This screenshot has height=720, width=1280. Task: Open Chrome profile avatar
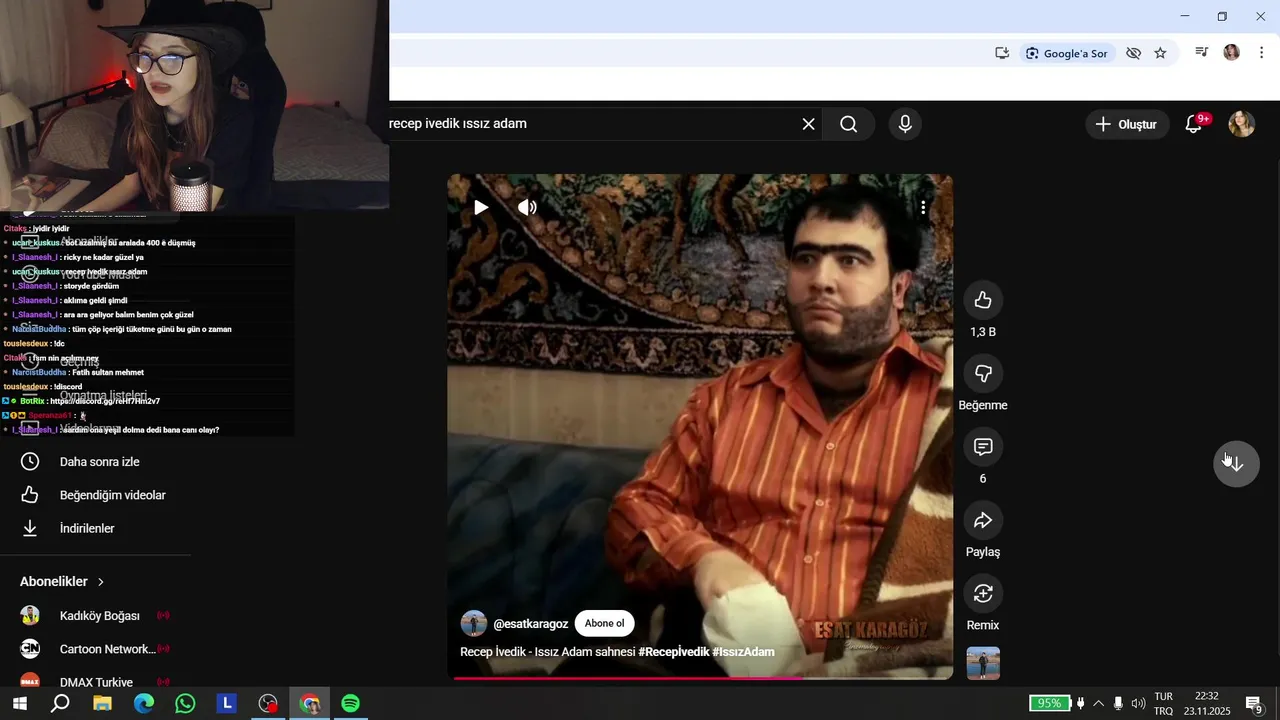click(1232, 53)
